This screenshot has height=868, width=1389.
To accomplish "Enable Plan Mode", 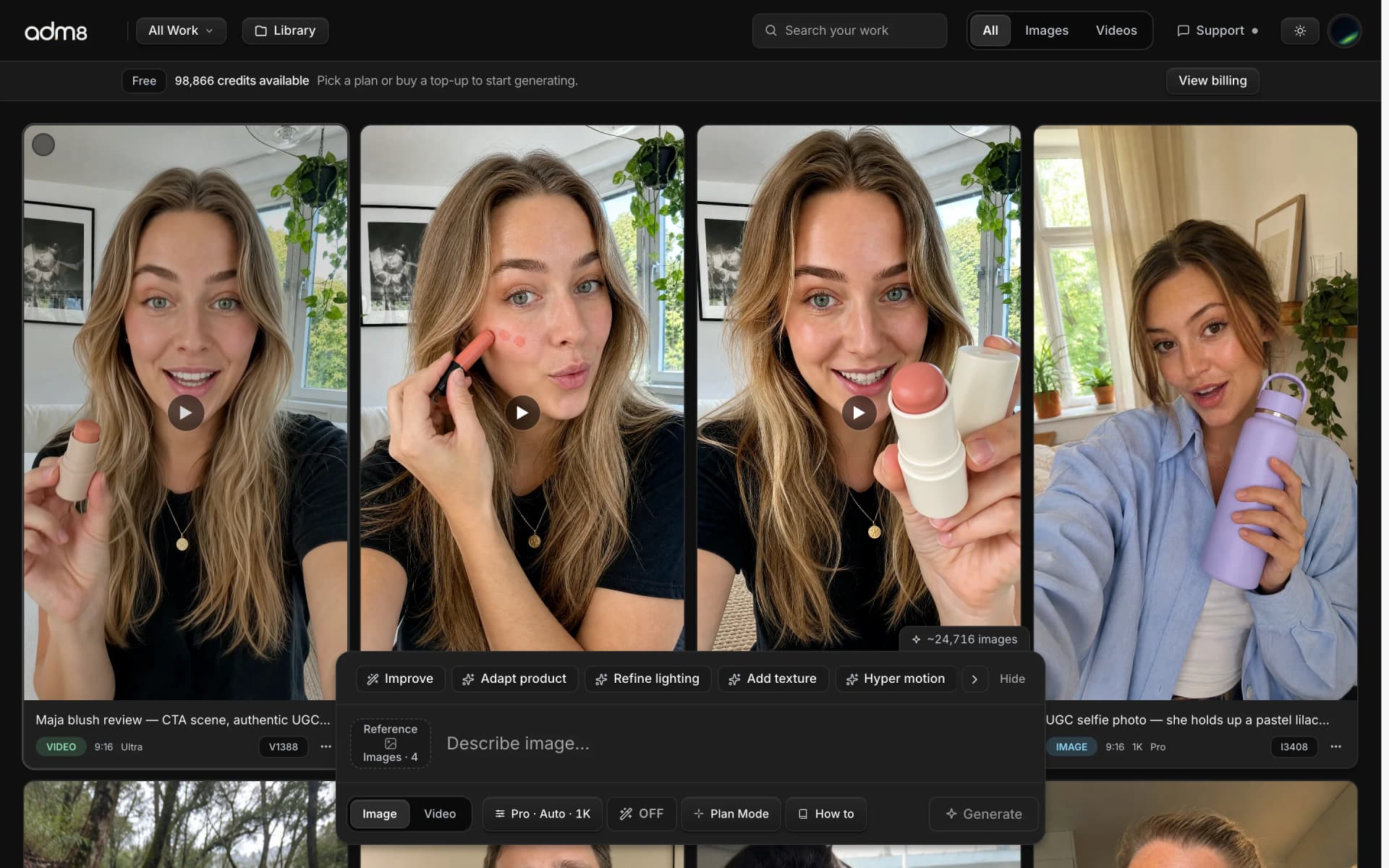I will (731, 814).
